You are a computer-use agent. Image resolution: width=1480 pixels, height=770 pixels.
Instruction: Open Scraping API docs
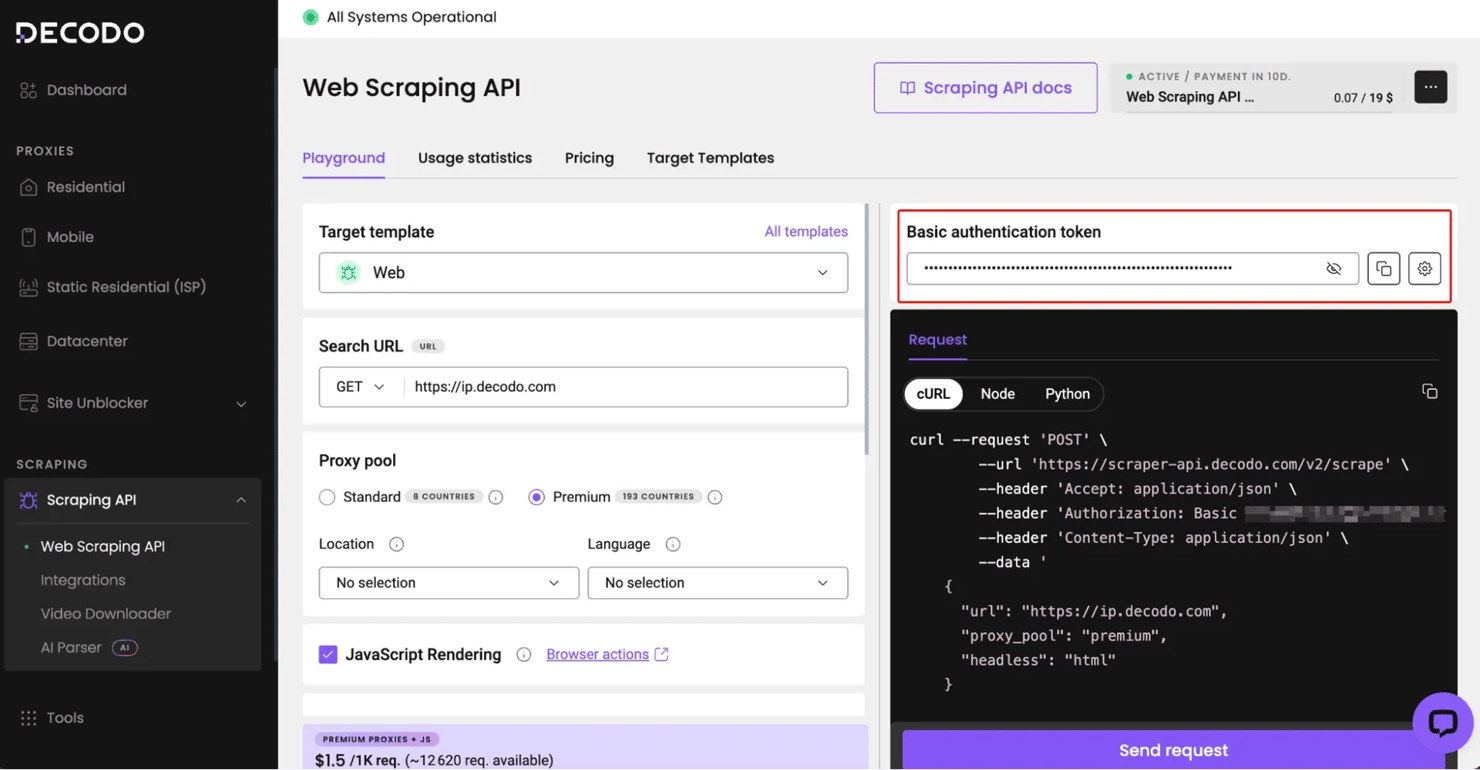click(x=985, y=88)
